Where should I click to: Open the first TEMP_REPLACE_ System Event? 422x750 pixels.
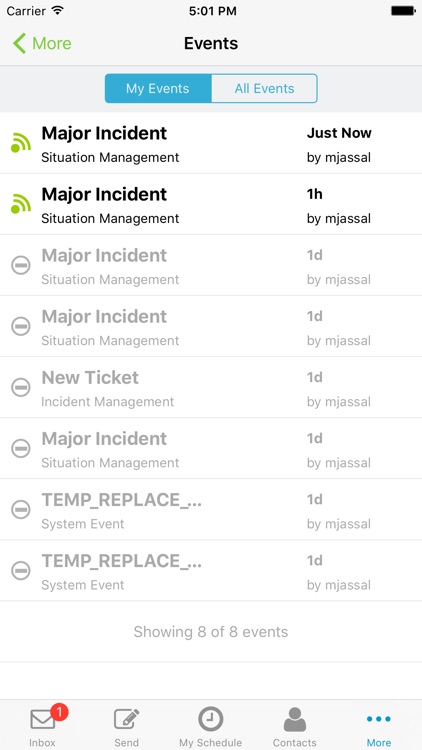click(211, 509)
